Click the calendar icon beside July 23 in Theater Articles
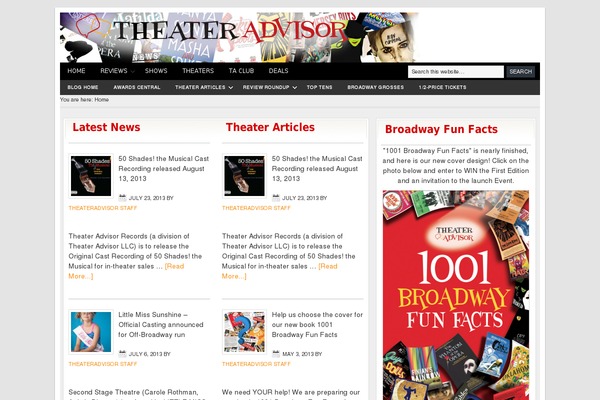 pos(276,198)
